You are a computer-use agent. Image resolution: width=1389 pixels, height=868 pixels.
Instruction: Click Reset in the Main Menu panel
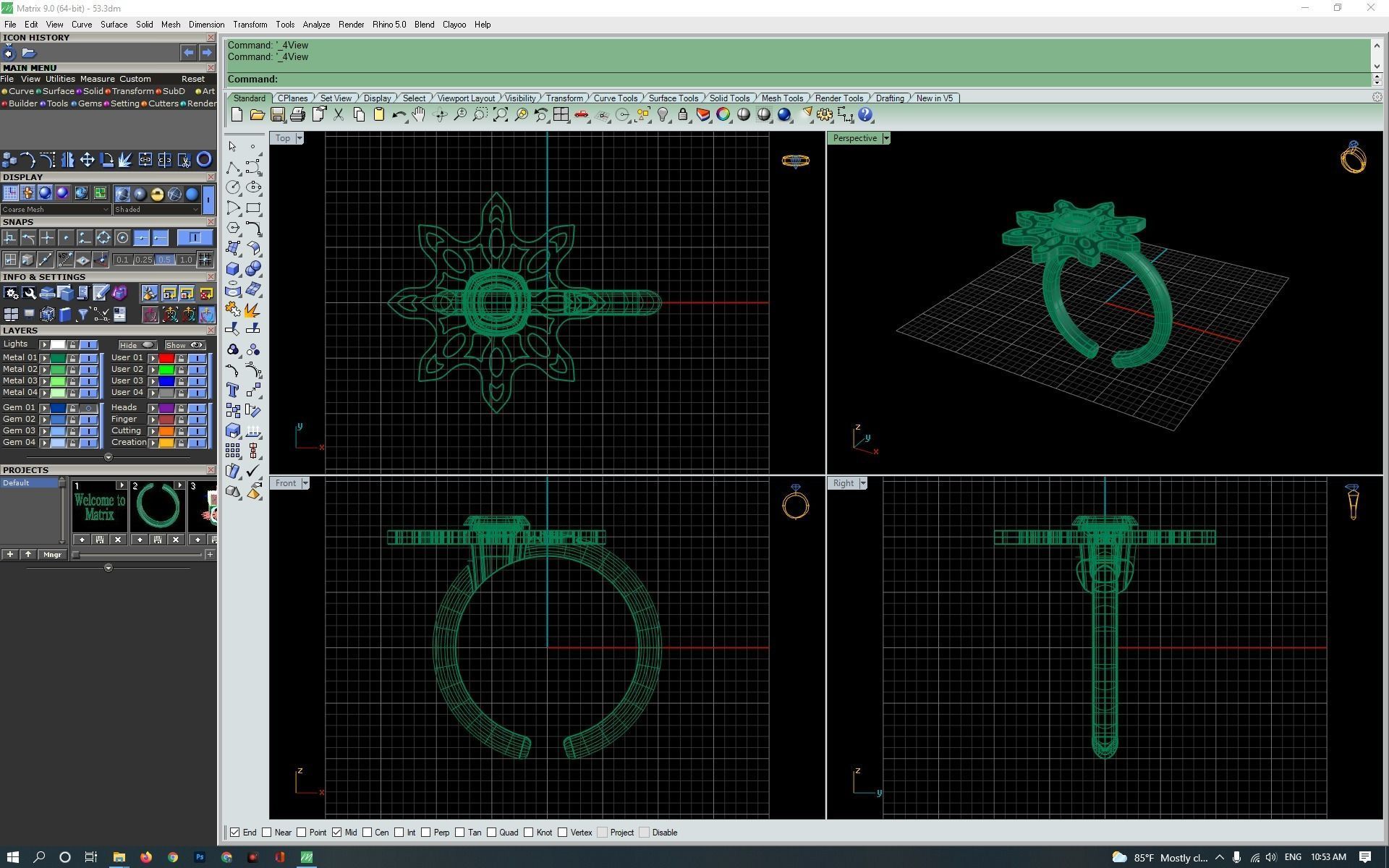tap(193, 79)
